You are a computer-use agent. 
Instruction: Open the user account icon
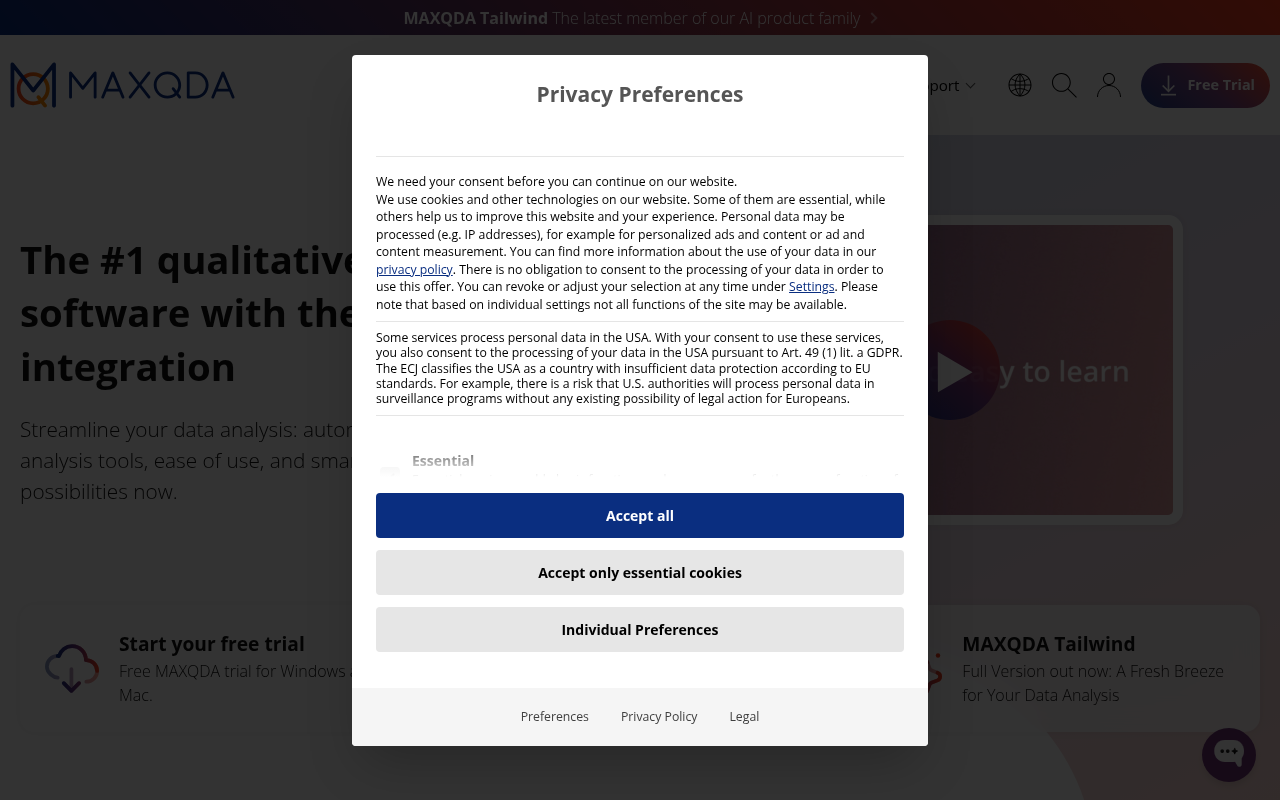coord(1109,85)
